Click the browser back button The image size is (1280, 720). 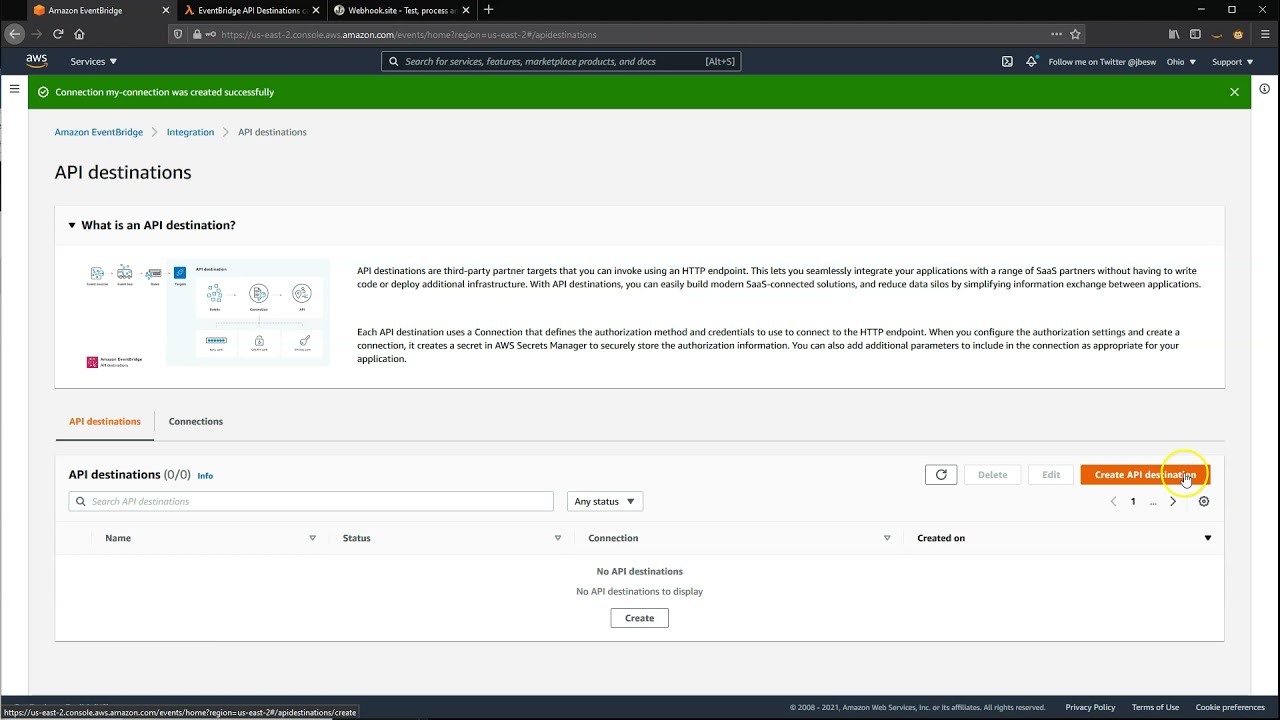click(x=14, y=34)
